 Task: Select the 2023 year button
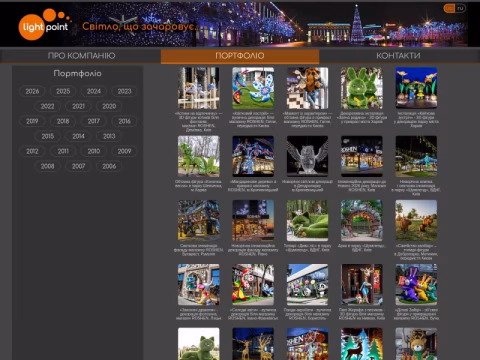pos(124,91)
